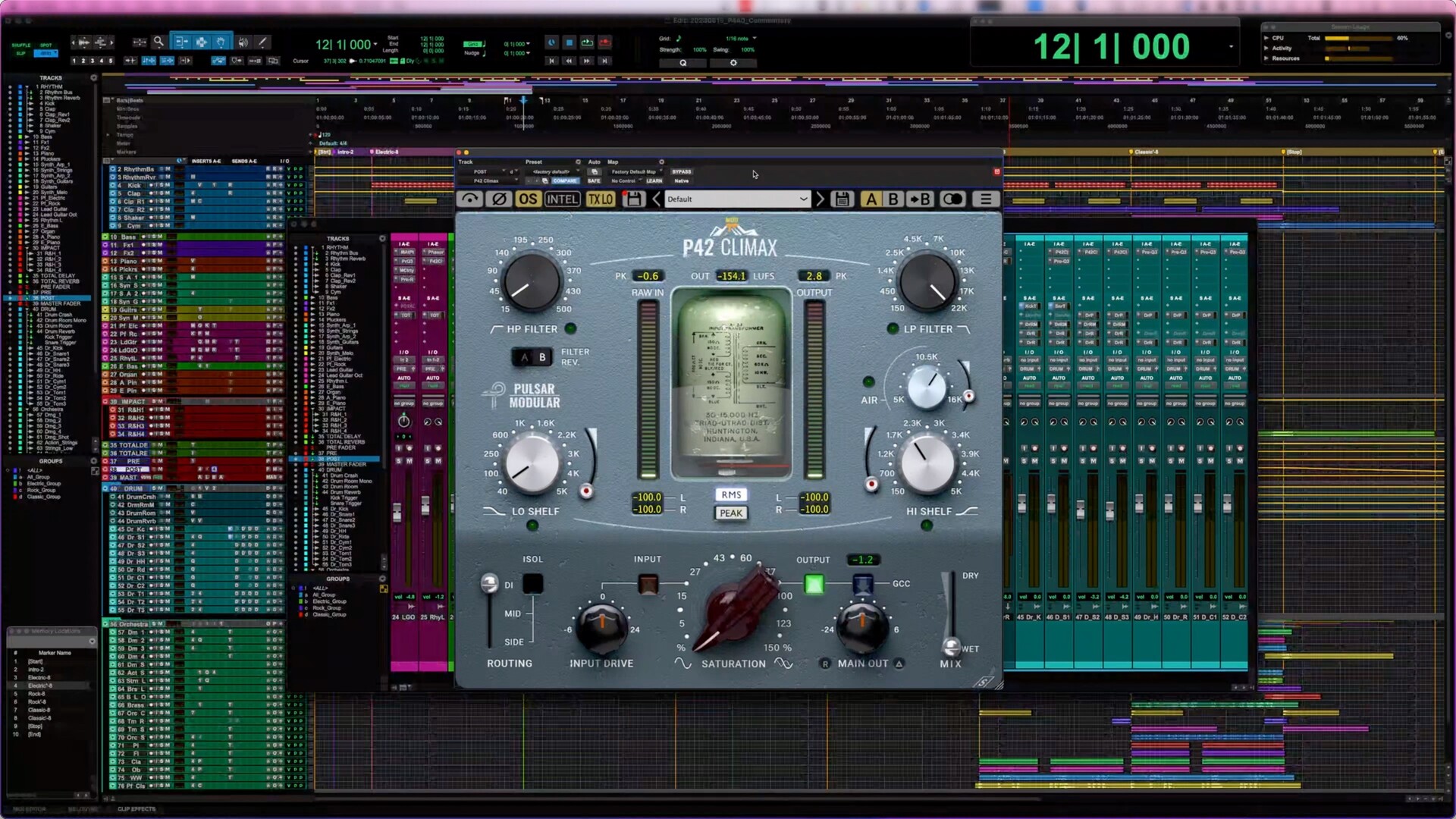
Task: Click BYPASS in the plugin header
Action: point(682,172)
